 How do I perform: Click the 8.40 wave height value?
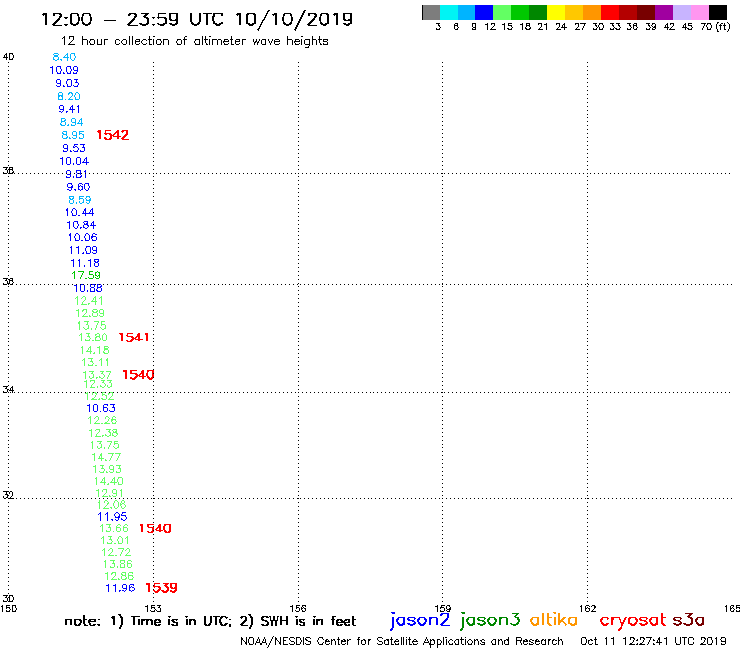point(64,57)
